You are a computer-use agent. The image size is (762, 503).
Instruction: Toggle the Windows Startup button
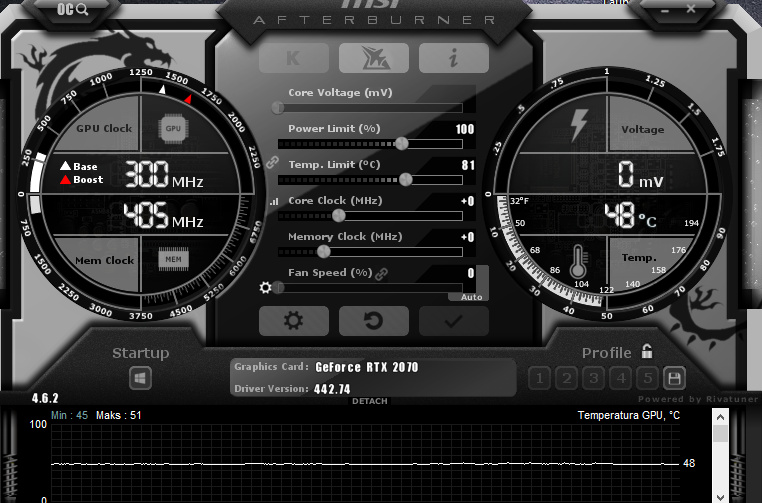(140, 378)
